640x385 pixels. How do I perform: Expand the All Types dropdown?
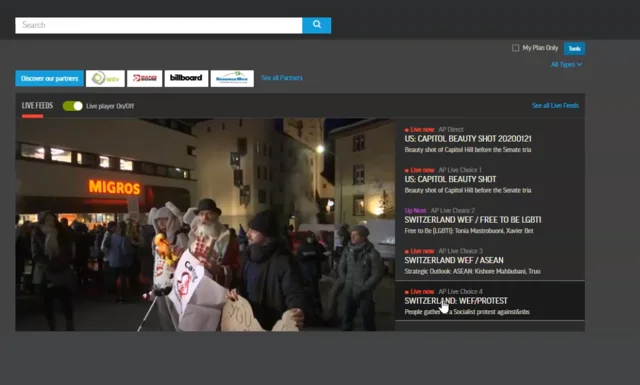pos(566,65)
